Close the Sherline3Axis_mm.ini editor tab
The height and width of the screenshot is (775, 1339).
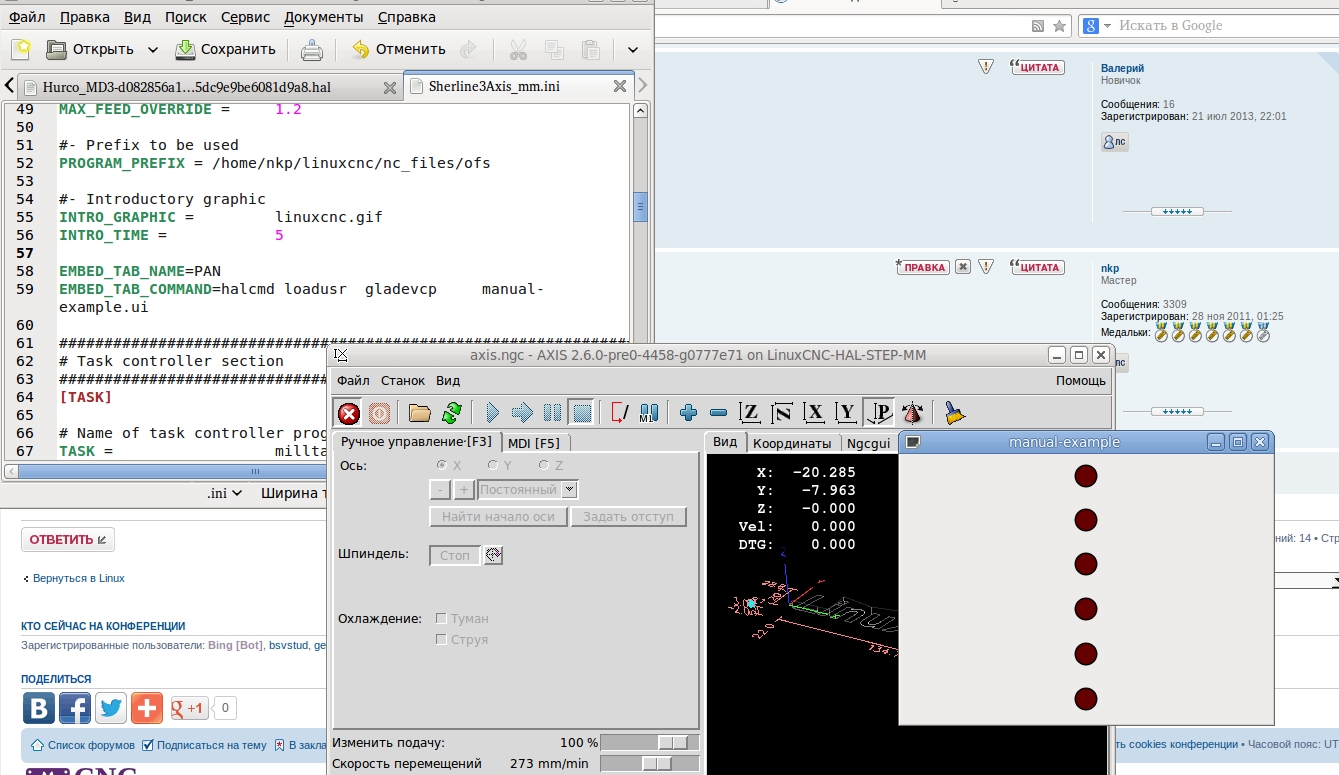click(x=620, y=87)
